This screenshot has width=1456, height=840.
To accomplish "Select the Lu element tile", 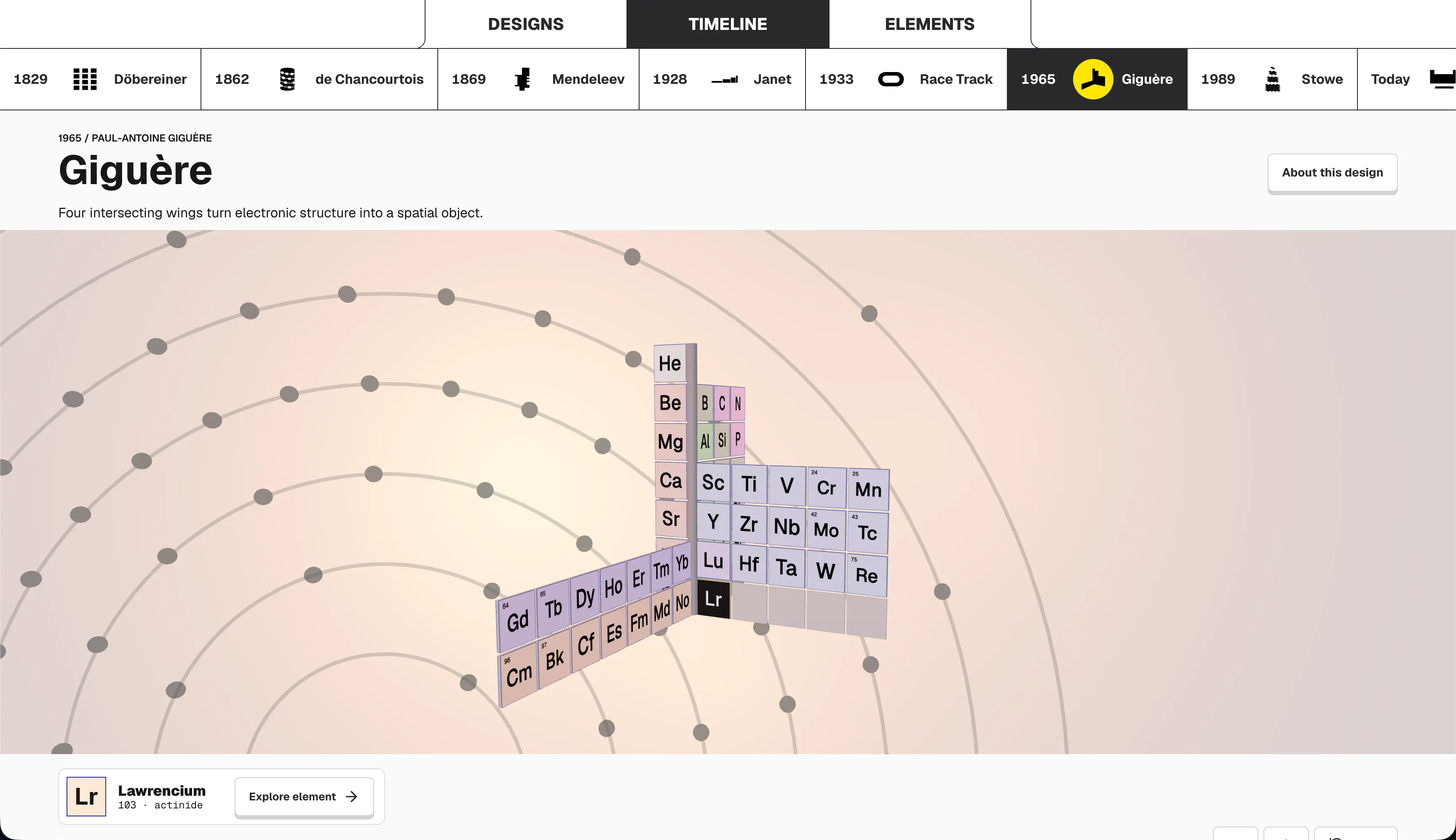I will coord(713,560).
